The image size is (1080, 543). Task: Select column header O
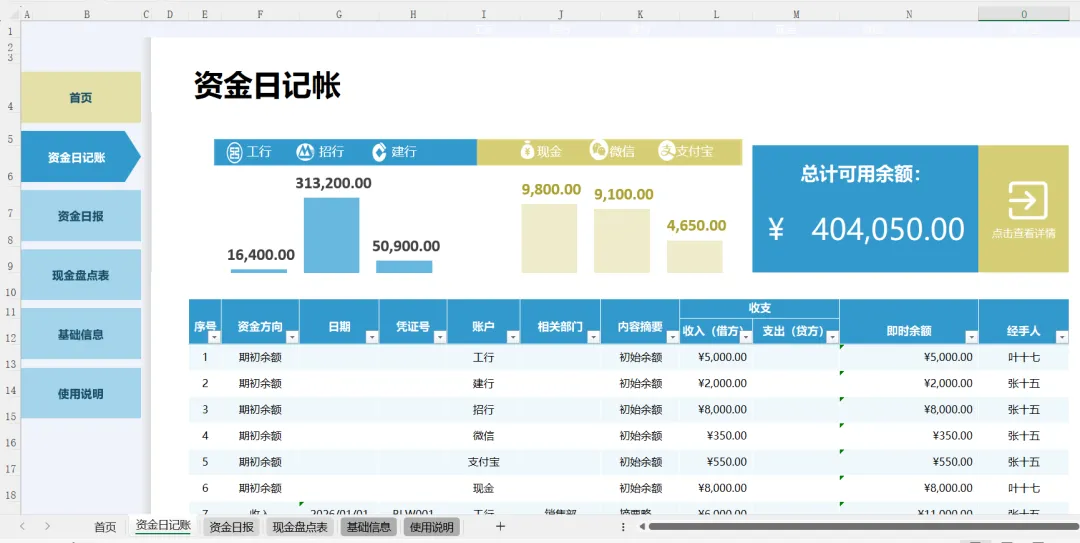pyautogui.click(x=1024, y=14)
